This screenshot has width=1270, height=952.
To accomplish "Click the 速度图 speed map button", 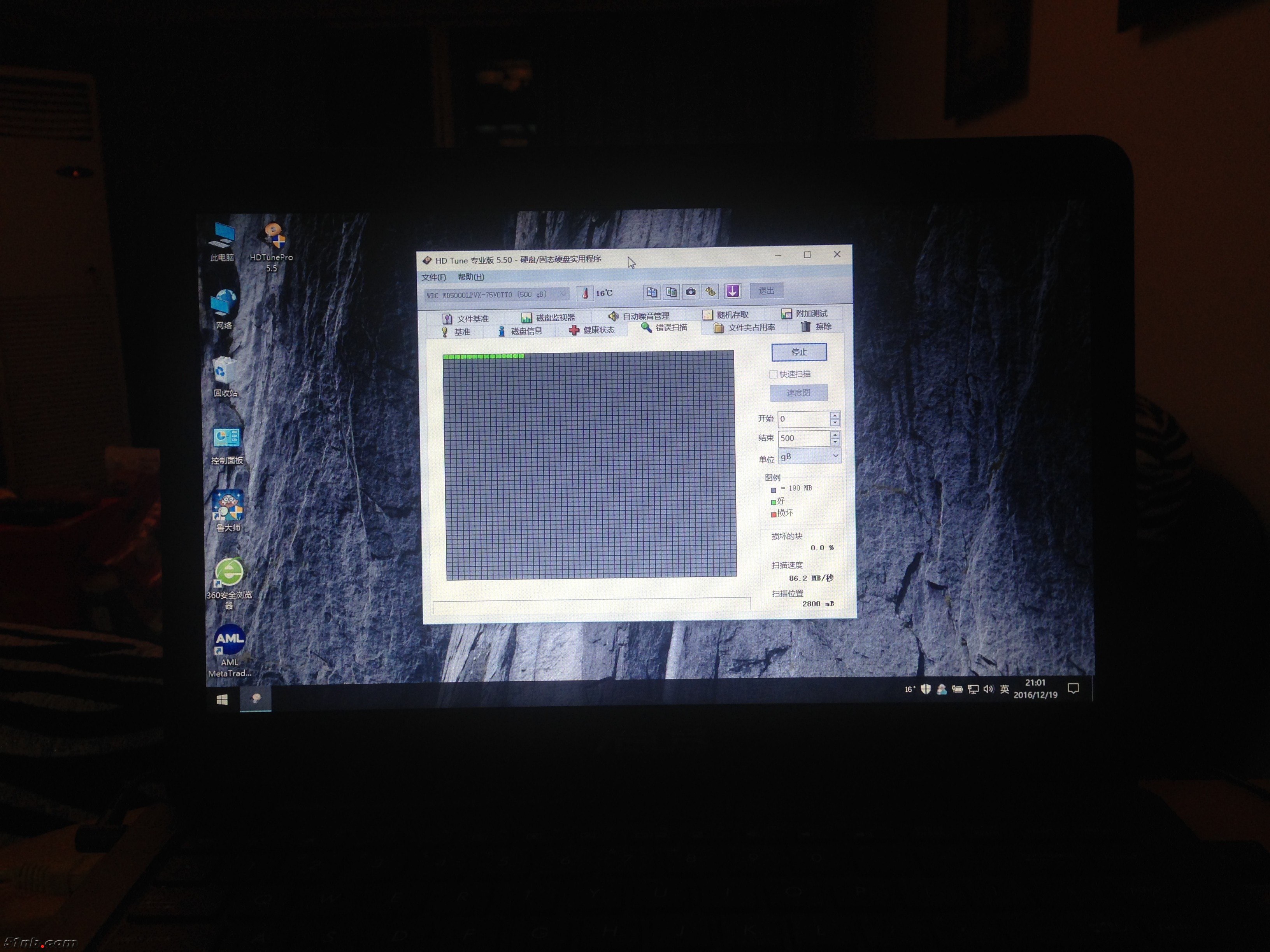I will [799, 392].
